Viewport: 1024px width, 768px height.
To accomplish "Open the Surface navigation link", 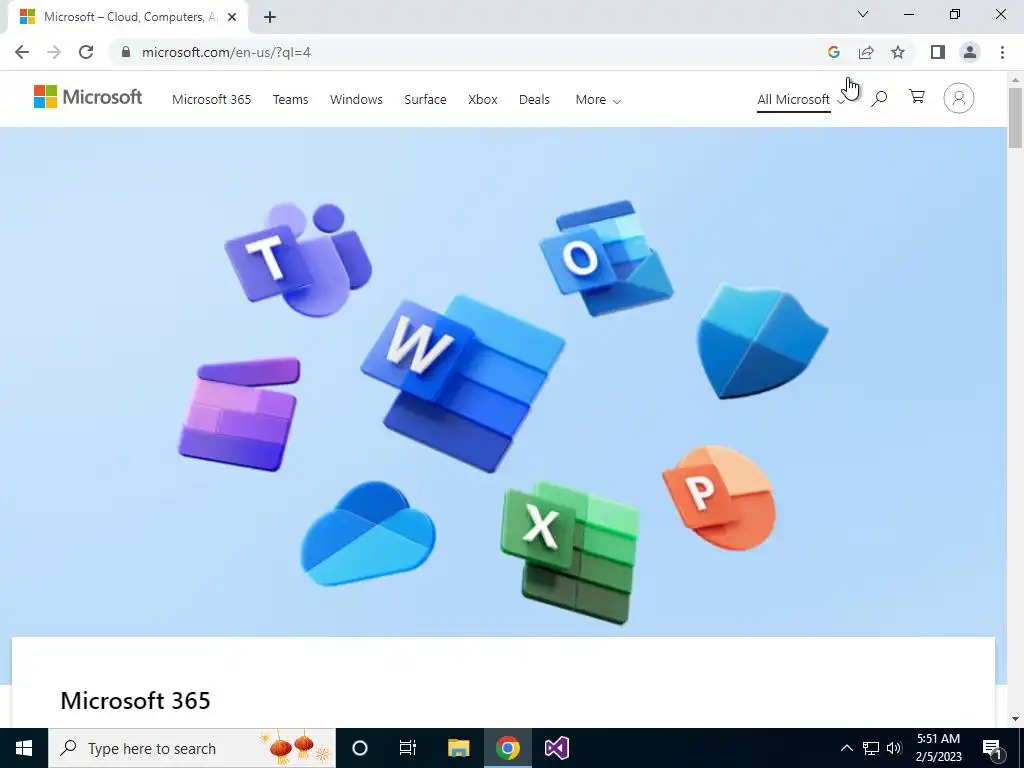I will coord(425,100).
